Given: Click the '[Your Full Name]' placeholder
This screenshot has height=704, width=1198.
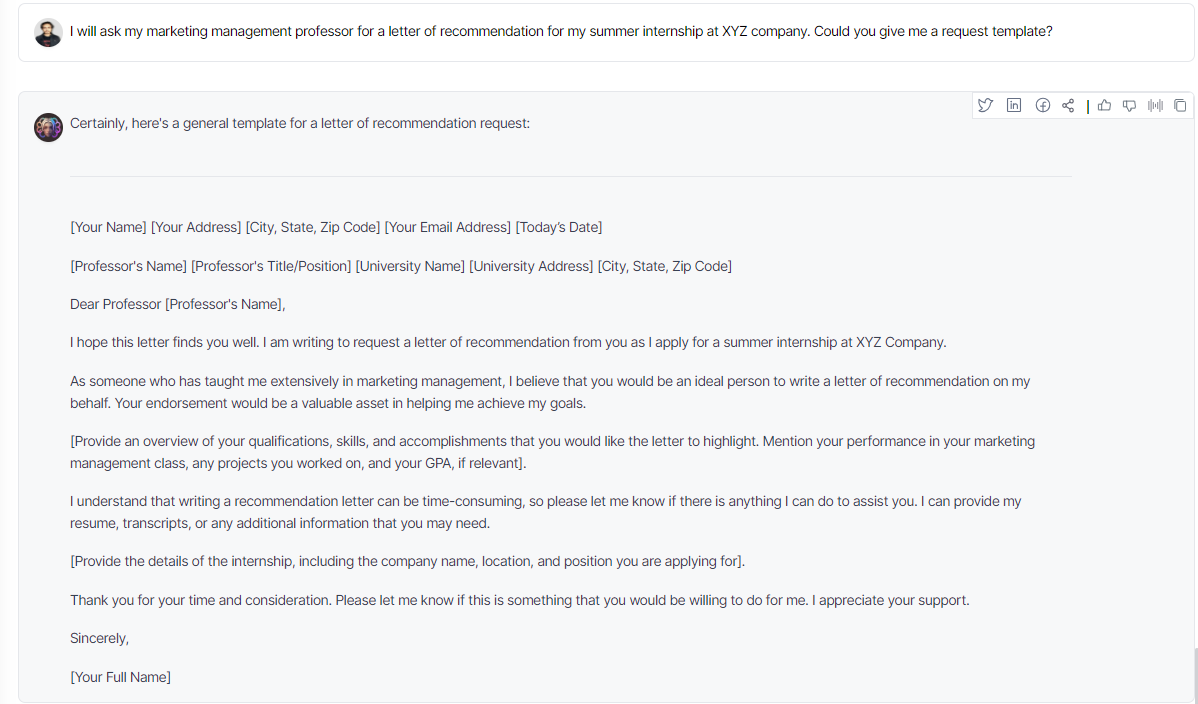Looking at the screenshot, I should (x=120, y=677).
